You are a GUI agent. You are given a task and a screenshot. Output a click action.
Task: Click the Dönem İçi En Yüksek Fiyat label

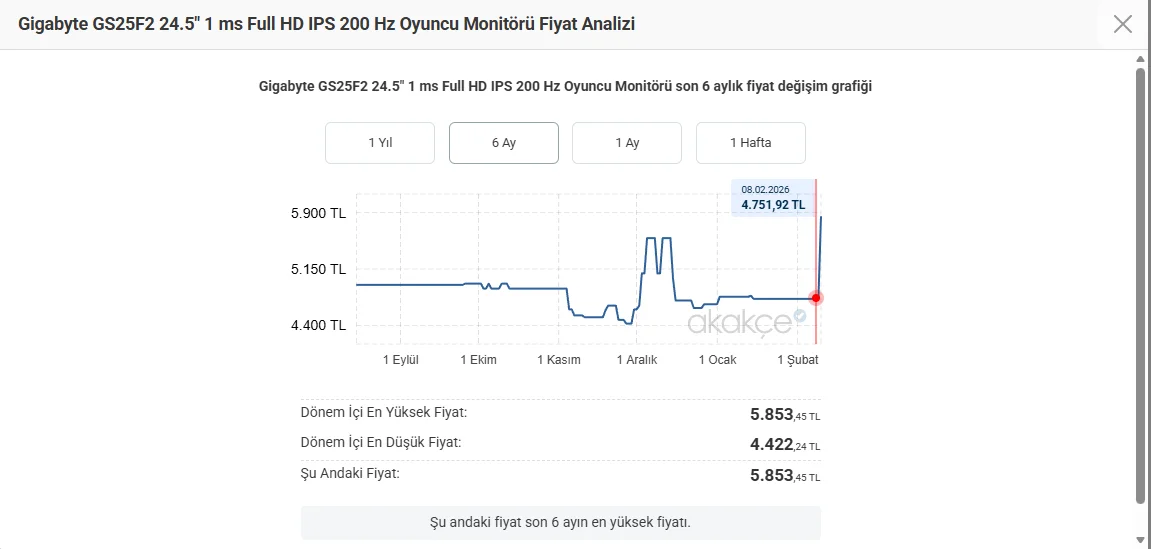(384, 412)
